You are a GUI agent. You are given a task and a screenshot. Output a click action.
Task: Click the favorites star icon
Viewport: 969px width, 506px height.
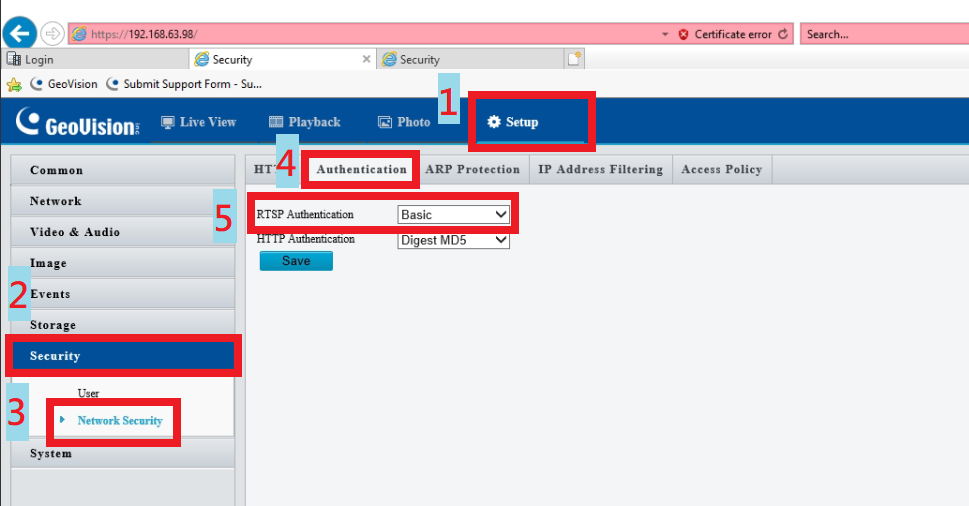point(14,85)
